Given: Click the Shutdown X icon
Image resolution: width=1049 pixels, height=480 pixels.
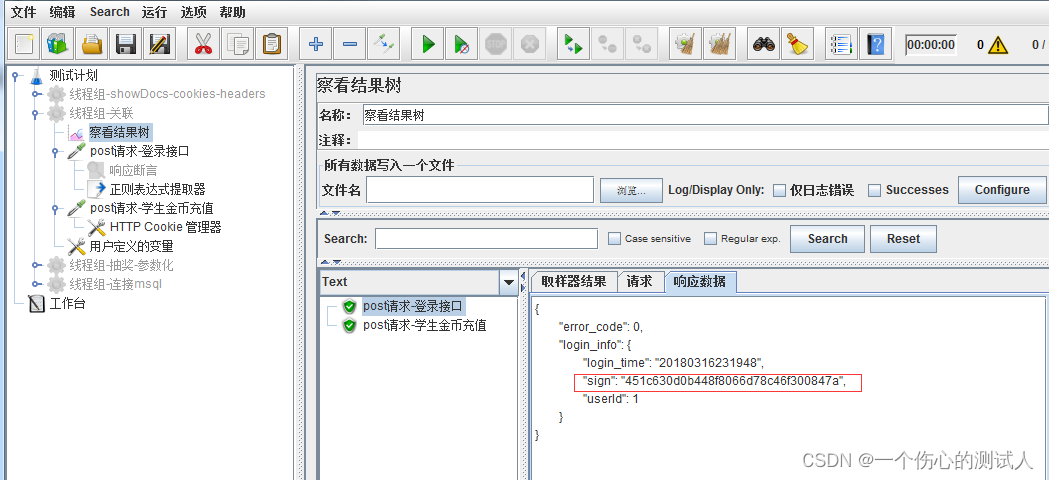Looking at the screenshot, I should [x=529, y=45].
